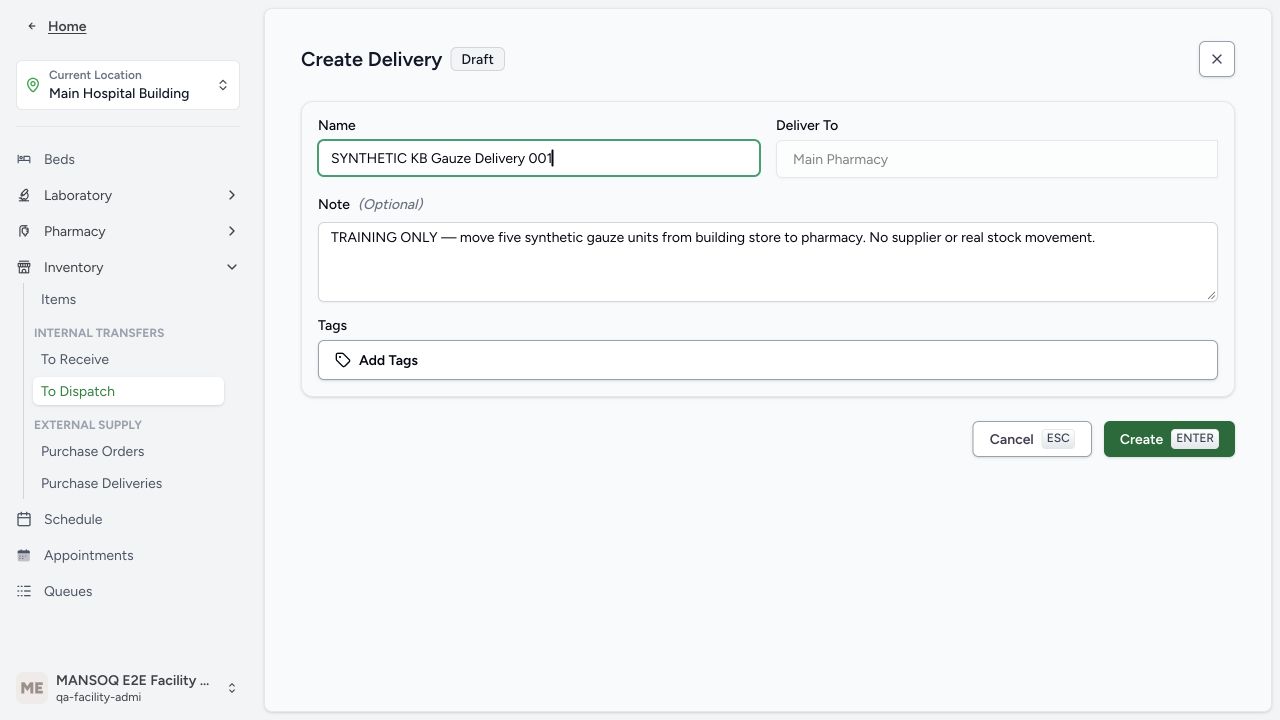Open the Current Location switcher chevrons
1280x720 pixels.
tap(223, 85)
